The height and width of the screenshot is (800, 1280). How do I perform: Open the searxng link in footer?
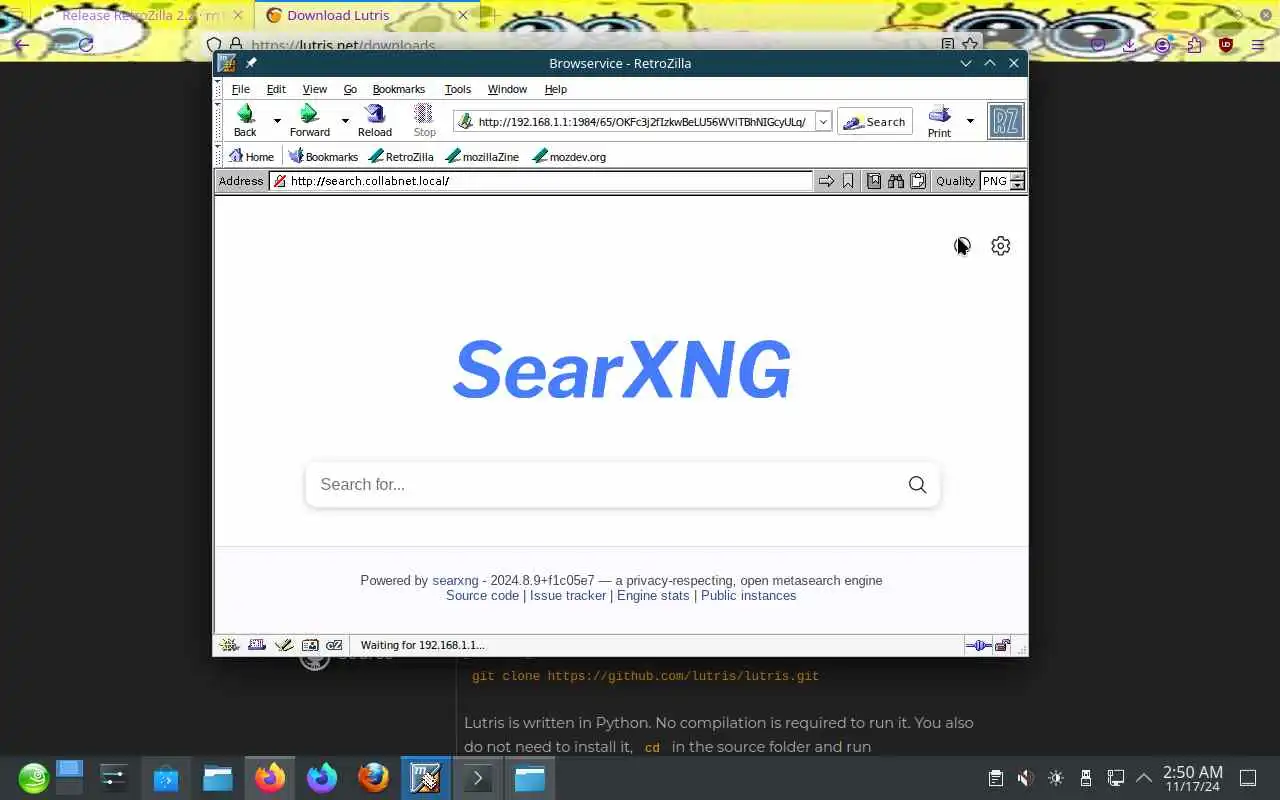click(x=455, y=580)
